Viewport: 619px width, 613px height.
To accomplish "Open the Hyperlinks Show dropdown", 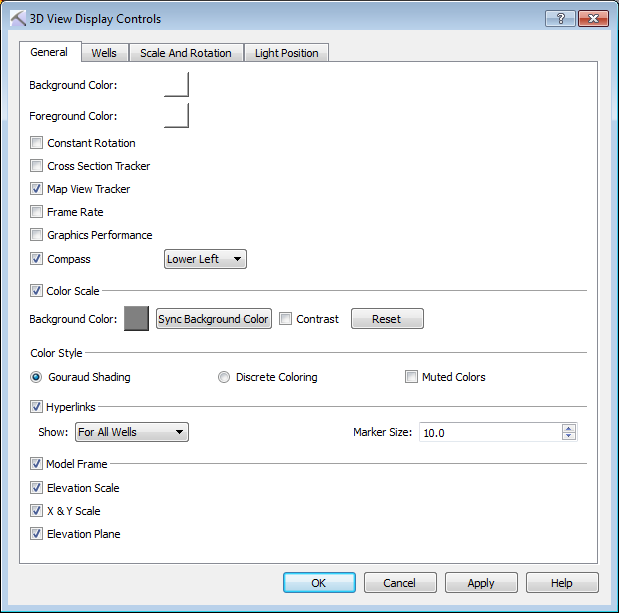I will tap(132, 432).
